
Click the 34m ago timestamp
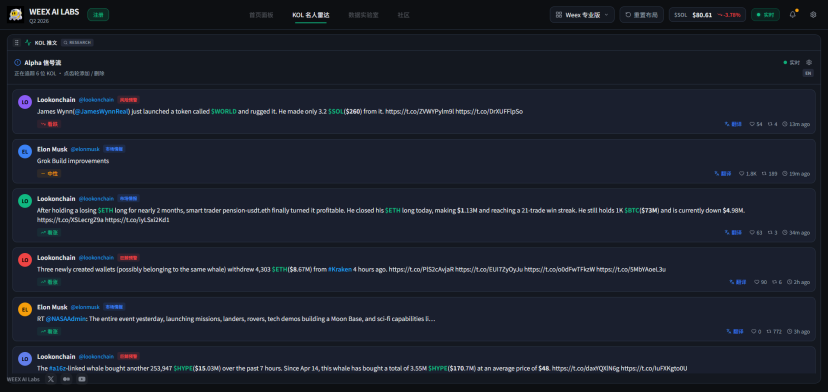(x=796, y=232)
